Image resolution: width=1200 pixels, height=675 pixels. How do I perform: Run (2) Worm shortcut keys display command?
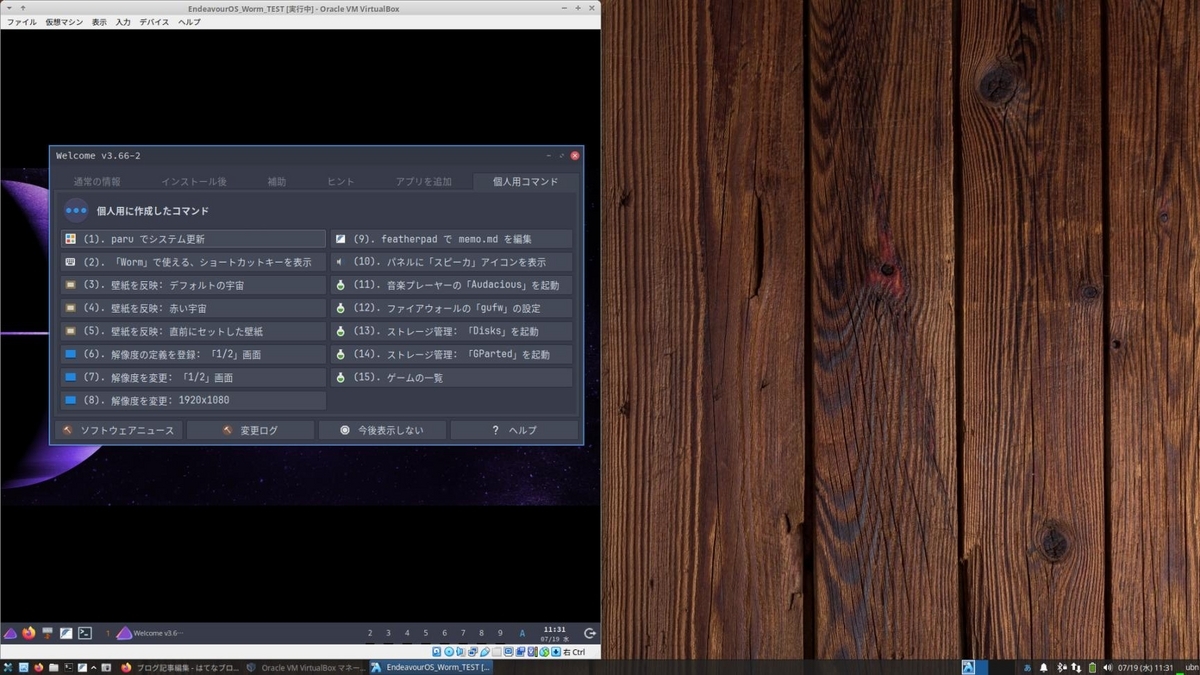coord(193,262)
